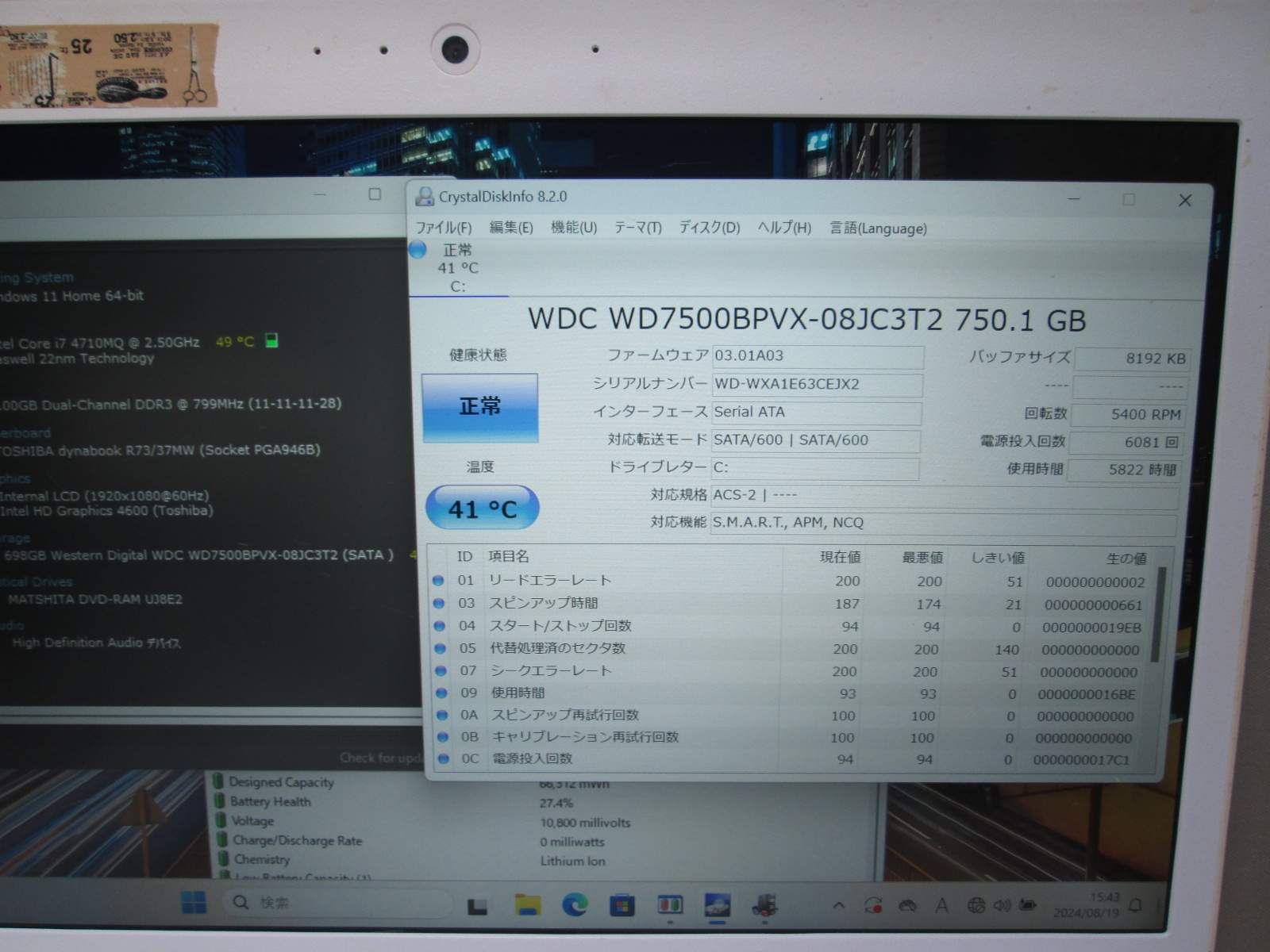
Task: Click the IME input mode A indicator
Action: pos(942,905)
